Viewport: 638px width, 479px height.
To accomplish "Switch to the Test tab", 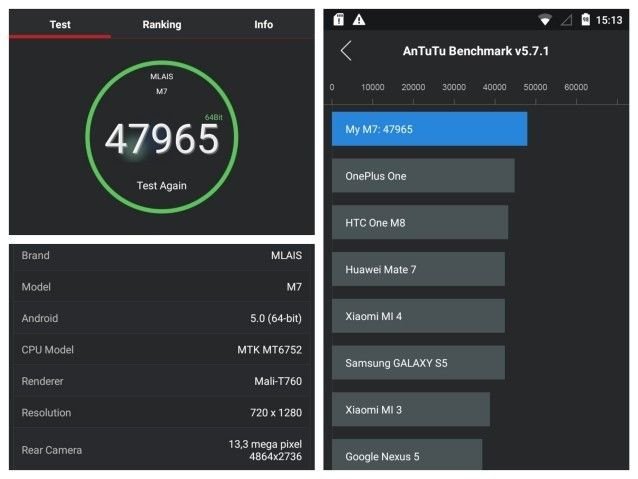I will [x=60, y=24].
